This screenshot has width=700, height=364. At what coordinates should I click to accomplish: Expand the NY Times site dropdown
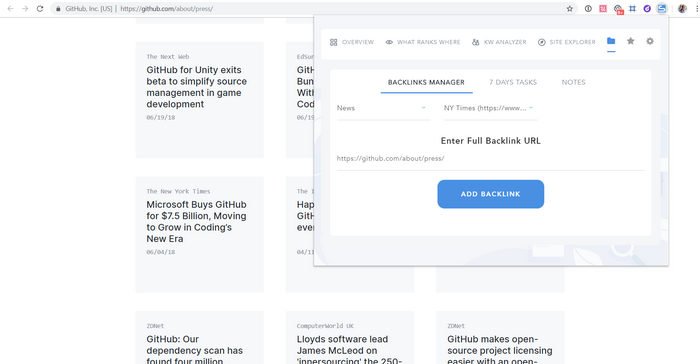[491, 109]
